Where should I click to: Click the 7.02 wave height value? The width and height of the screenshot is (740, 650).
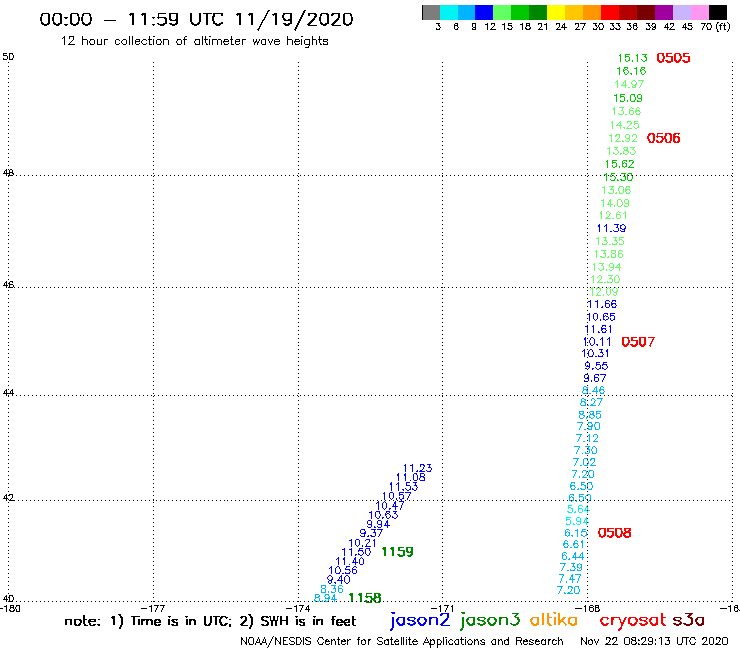584,462
